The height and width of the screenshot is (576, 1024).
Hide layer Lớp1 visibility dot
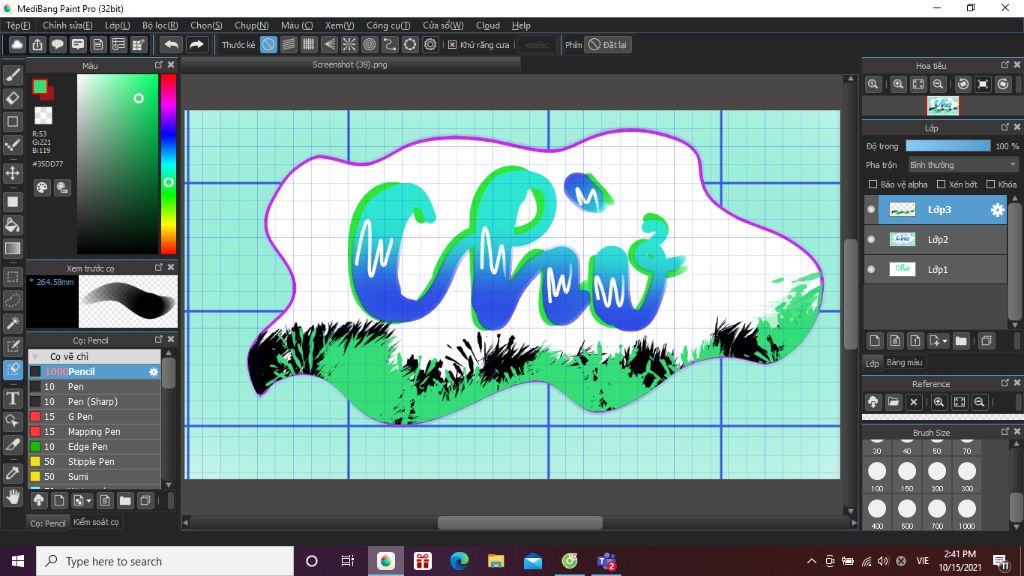(871, 269)
